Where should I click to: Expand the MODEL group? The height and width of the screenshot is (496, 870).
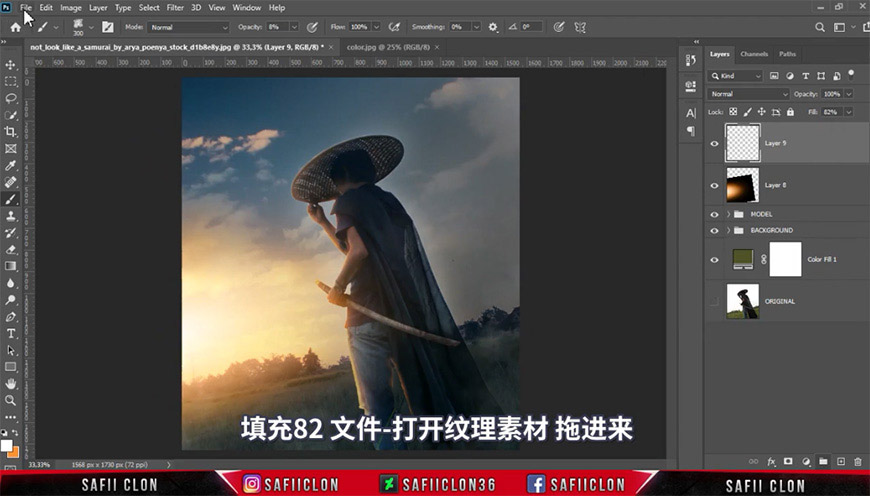click(729, 214)
